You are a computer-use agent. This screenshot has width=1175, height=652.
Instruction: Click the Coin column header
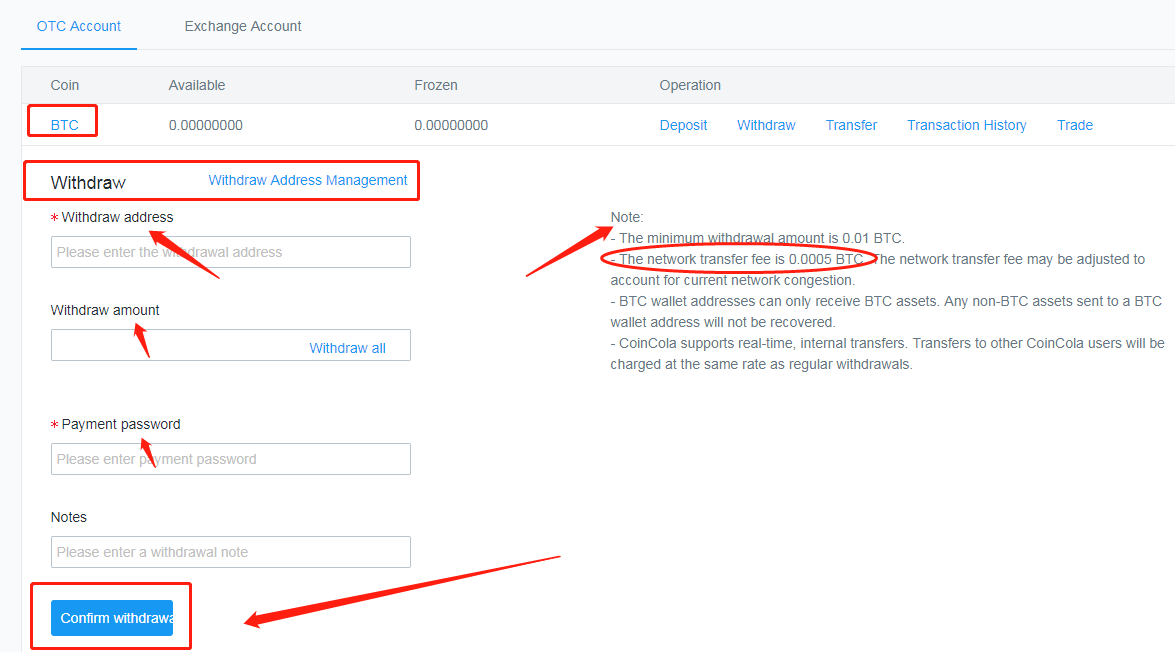click(x=65, y=85)
